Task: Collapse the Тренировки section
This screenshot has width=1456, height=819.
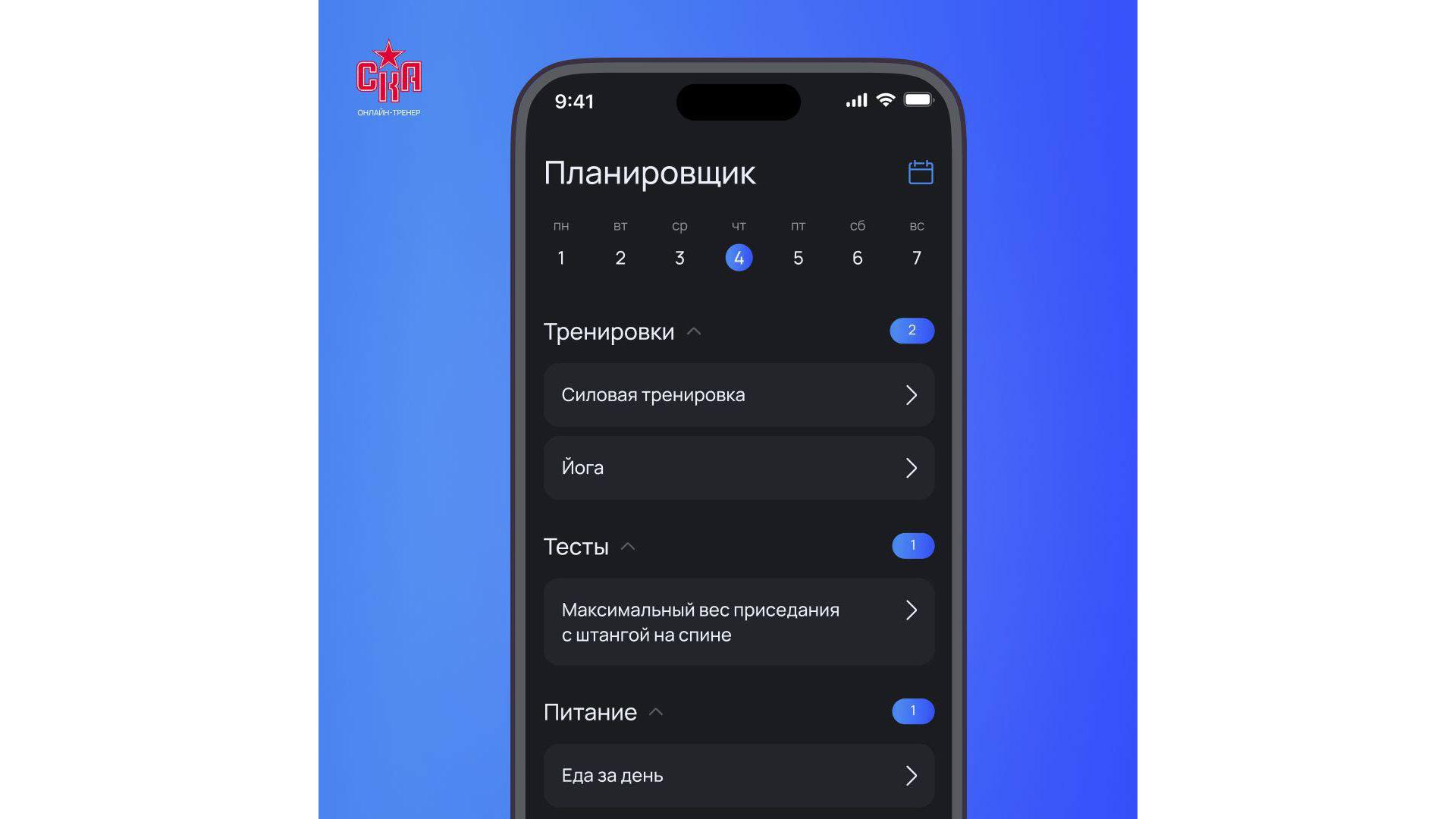Action: point(693,331)
